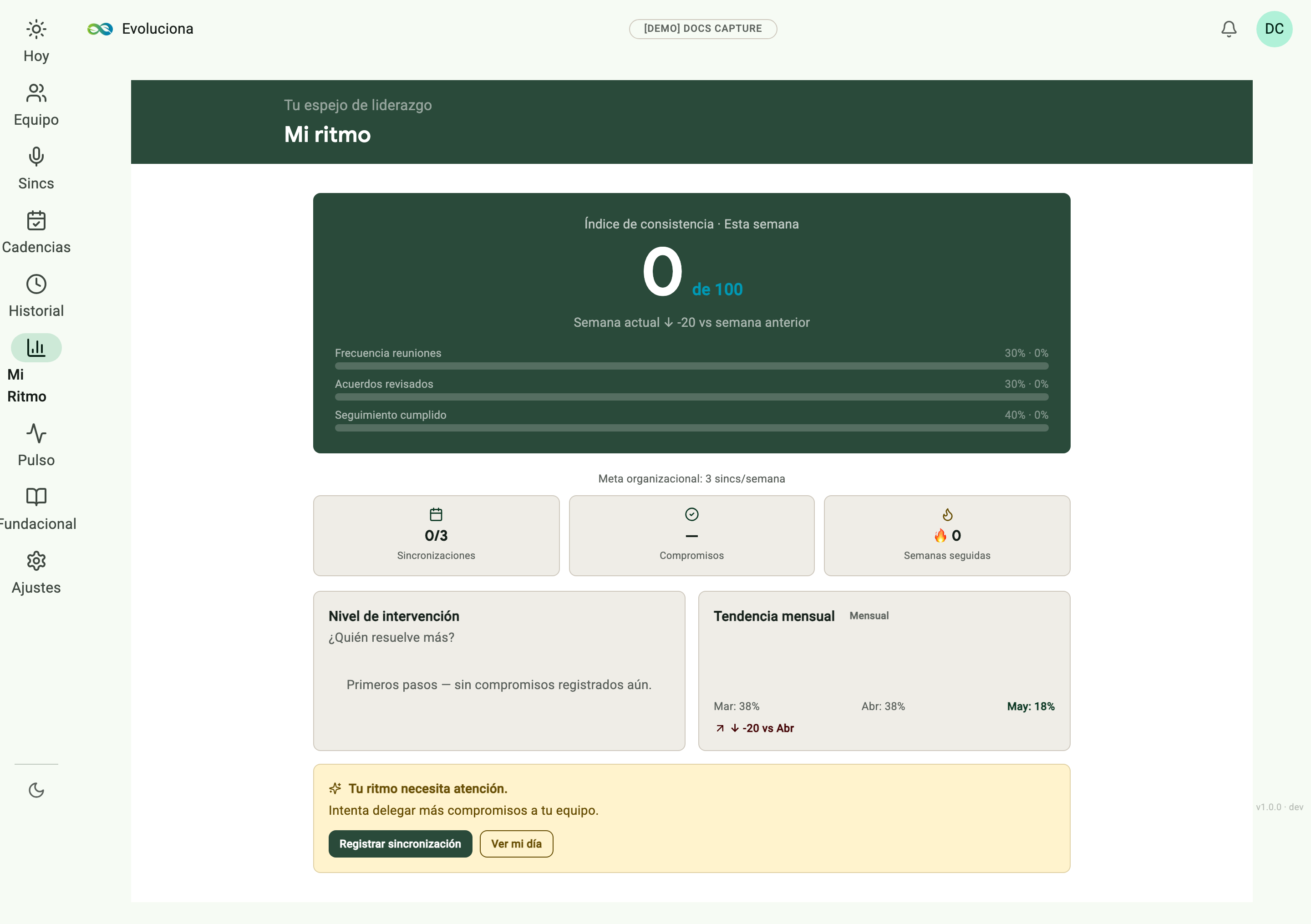Click the Frecuencia reuniones progress bar
The image size is (1311, 924).
point(691,366)
